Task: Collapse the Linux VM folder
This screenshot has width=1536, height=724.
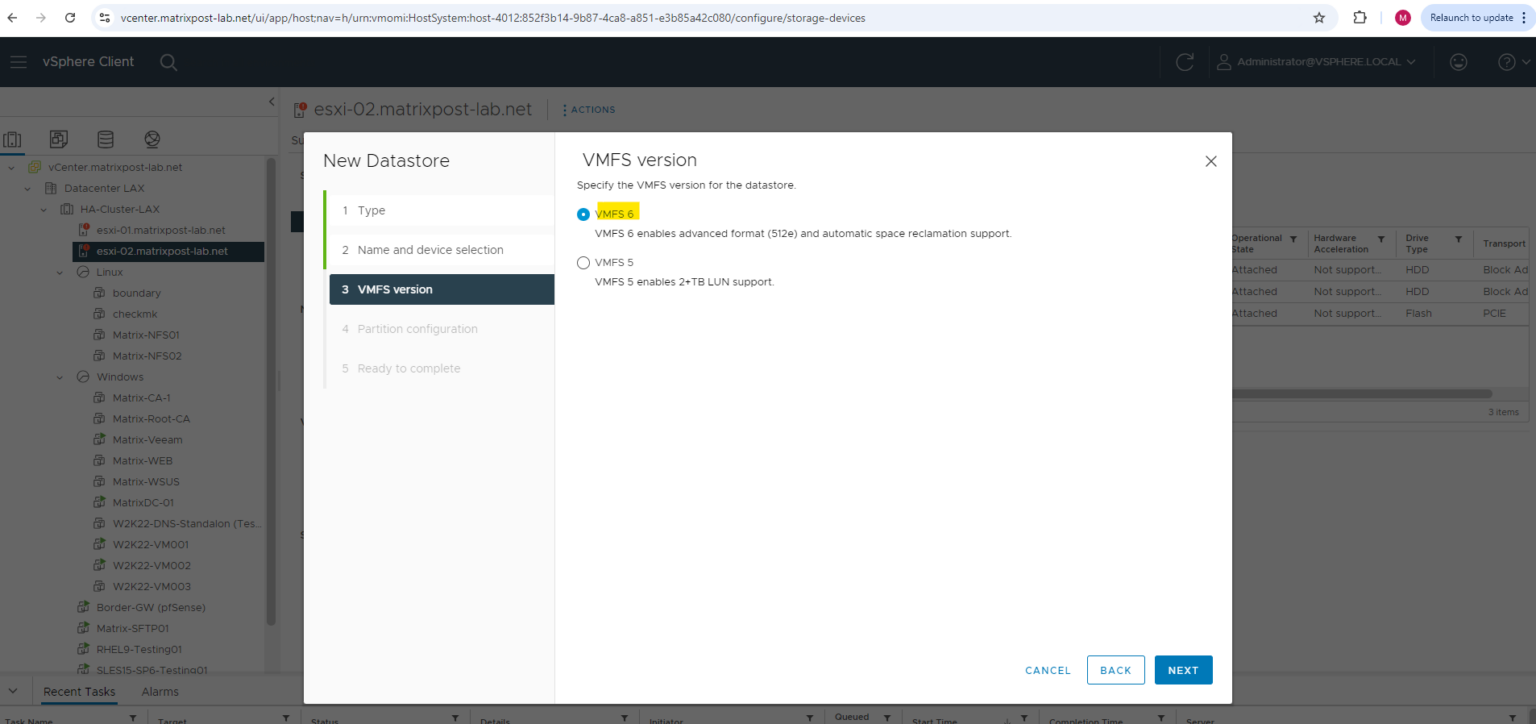Action: pyautogui.click(x=58, y=271)
